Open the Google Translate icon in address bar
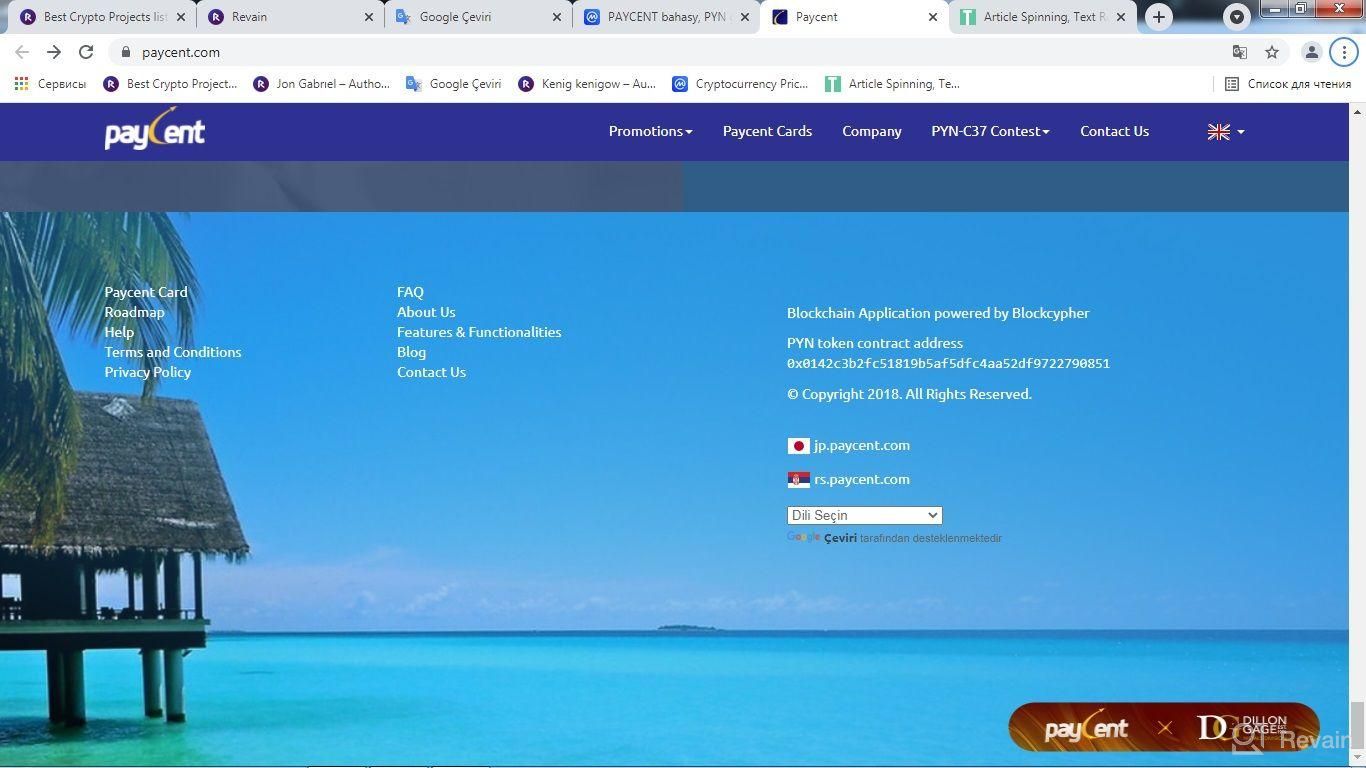The width and height of the screenshot is (1366, 768). pyautogui.click(x=1240, y=52)
